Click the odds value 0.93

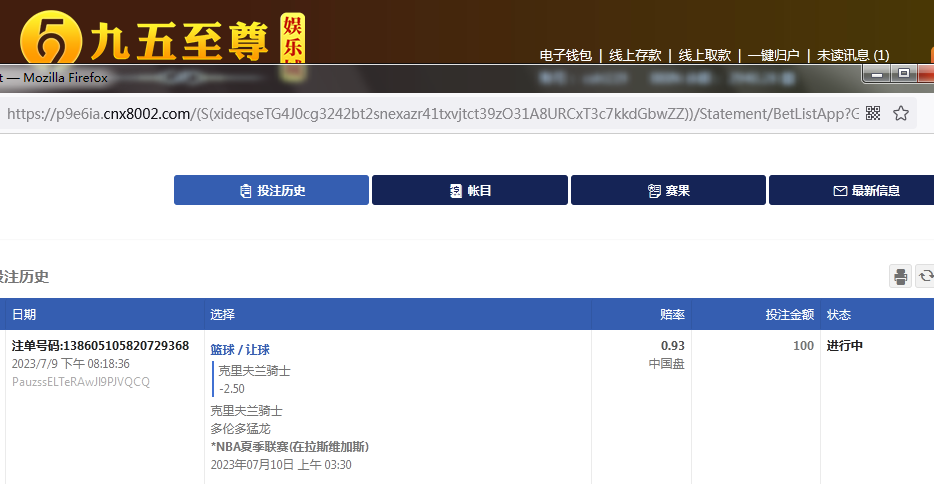click(x=673, y=346)
